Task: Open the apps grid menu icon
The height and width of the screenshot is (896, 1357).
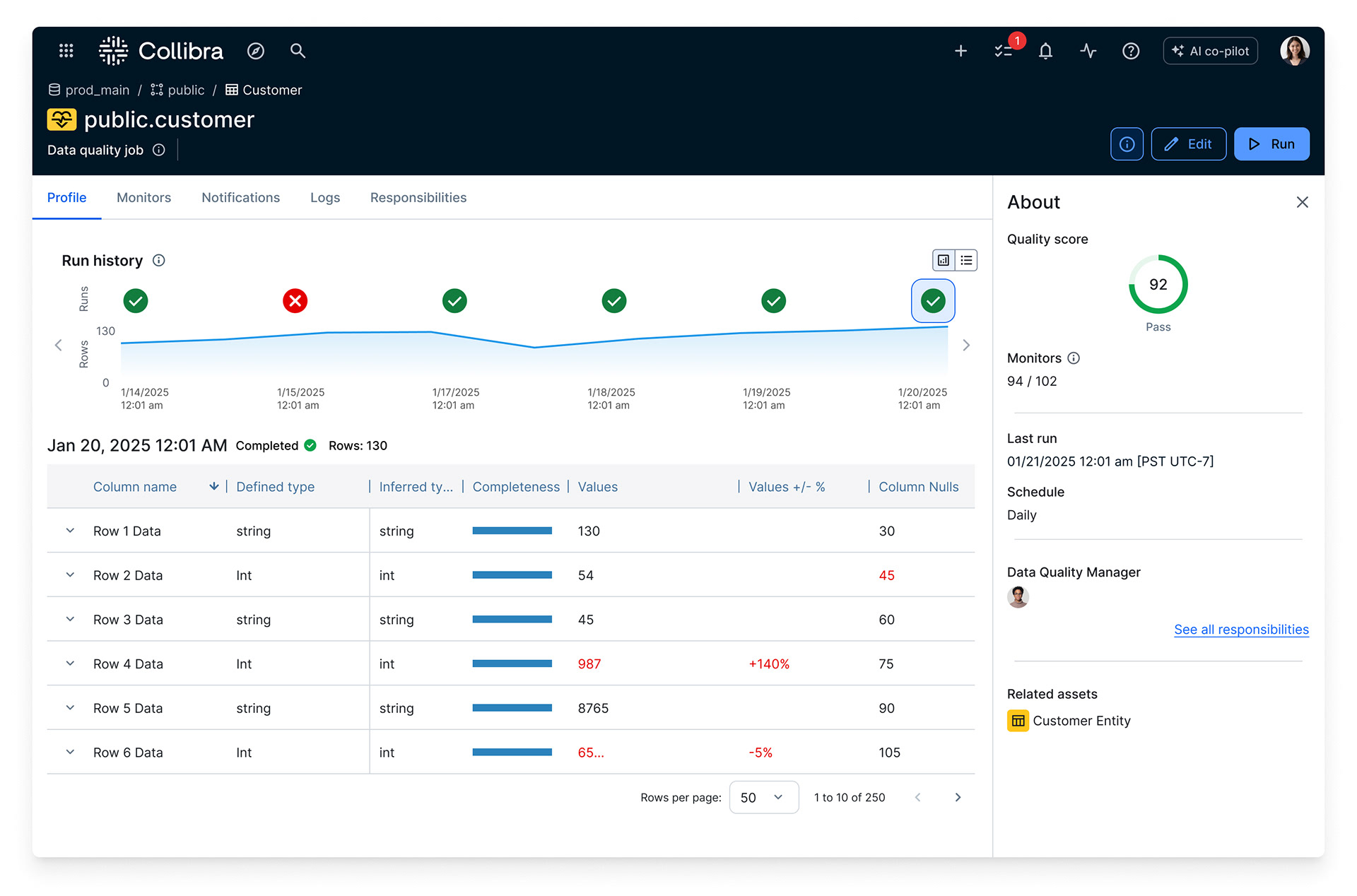Action: point(66,51)
